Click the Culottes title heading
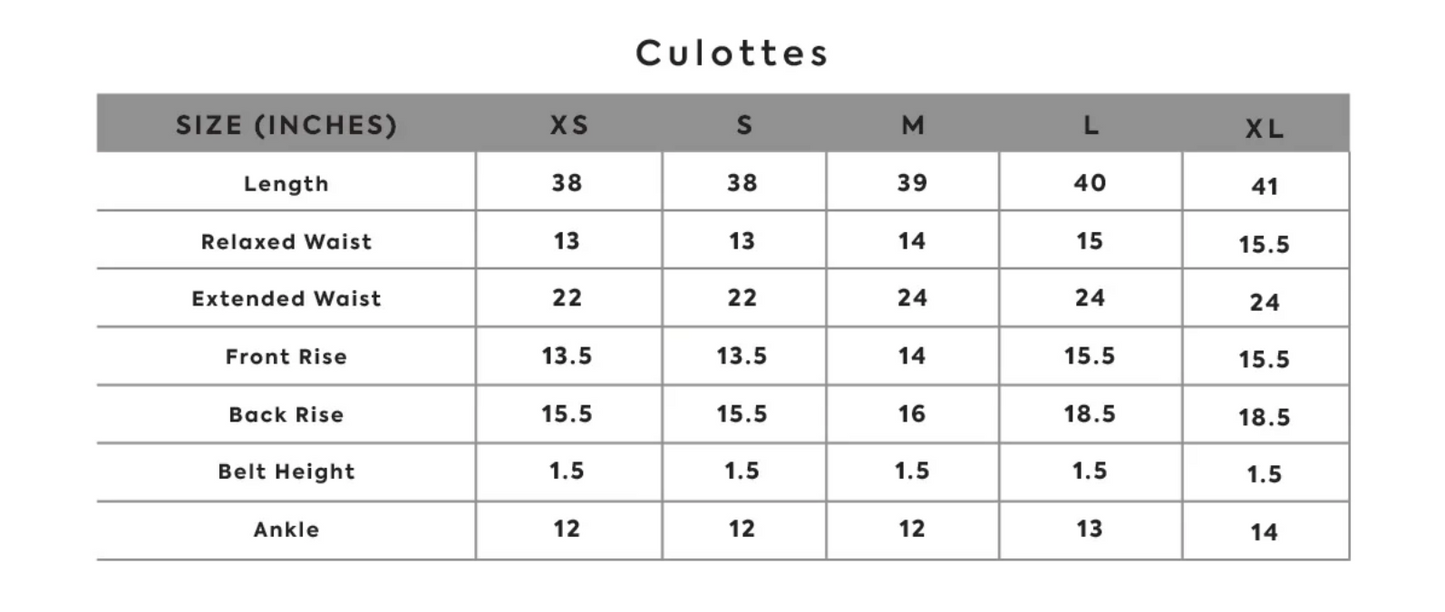 pos(732,53)
